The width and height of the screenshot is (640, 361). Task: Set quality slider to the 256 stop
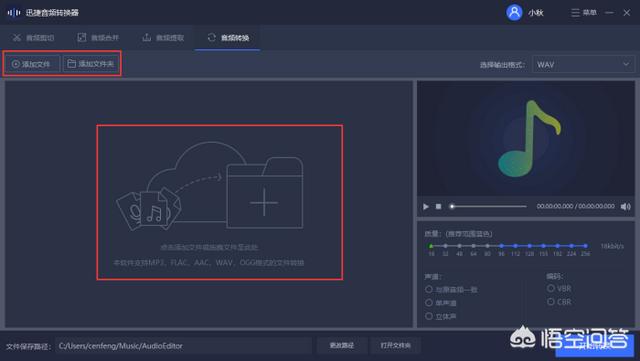click(585, 246)
